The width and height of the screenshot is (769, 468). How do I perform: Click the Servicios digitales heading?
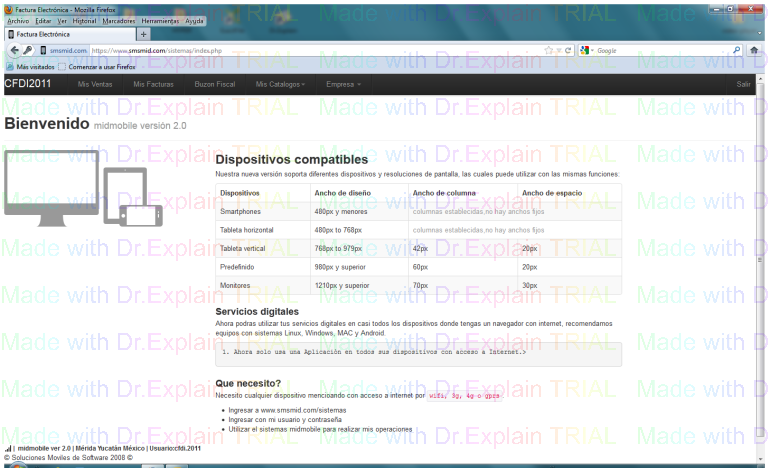coord(257,312)
